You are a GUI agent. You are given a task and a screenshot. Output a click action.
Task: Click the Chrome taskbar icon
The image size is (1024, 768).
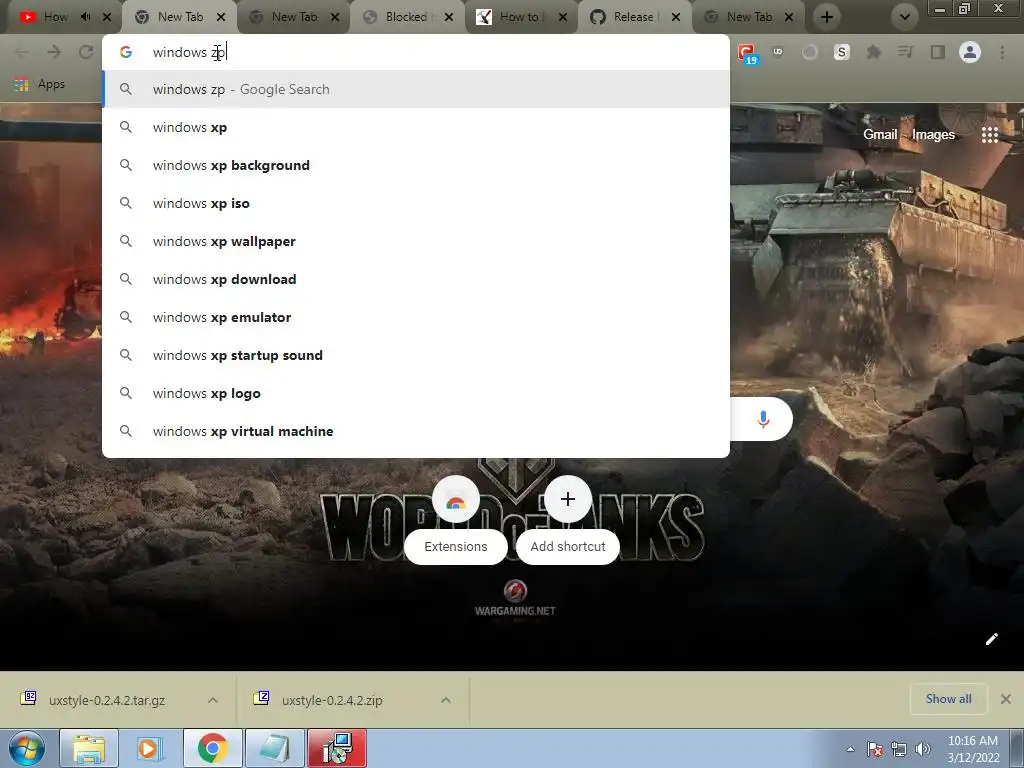pyautogui.click(x=212, y=748)
